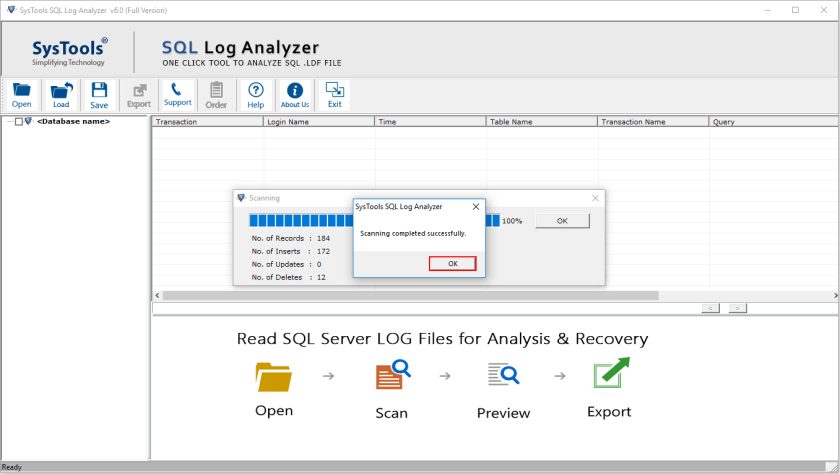The image size is (840, 474).
Task: Click the Order clipboard icon
Action: pyautogui.click(x=216, y=94)
